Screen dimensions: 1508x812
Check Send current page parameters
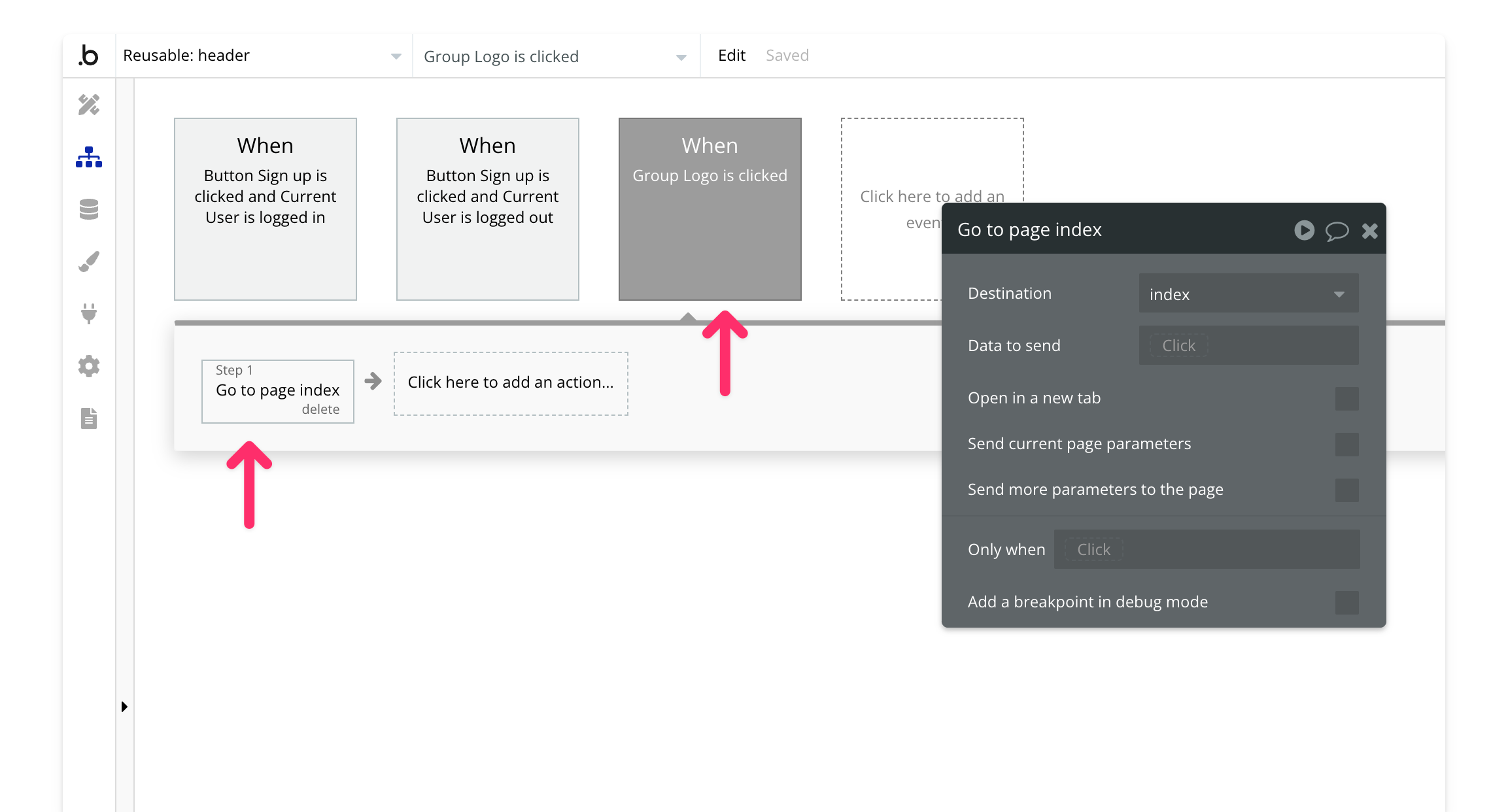click(x=1346, y=445)
